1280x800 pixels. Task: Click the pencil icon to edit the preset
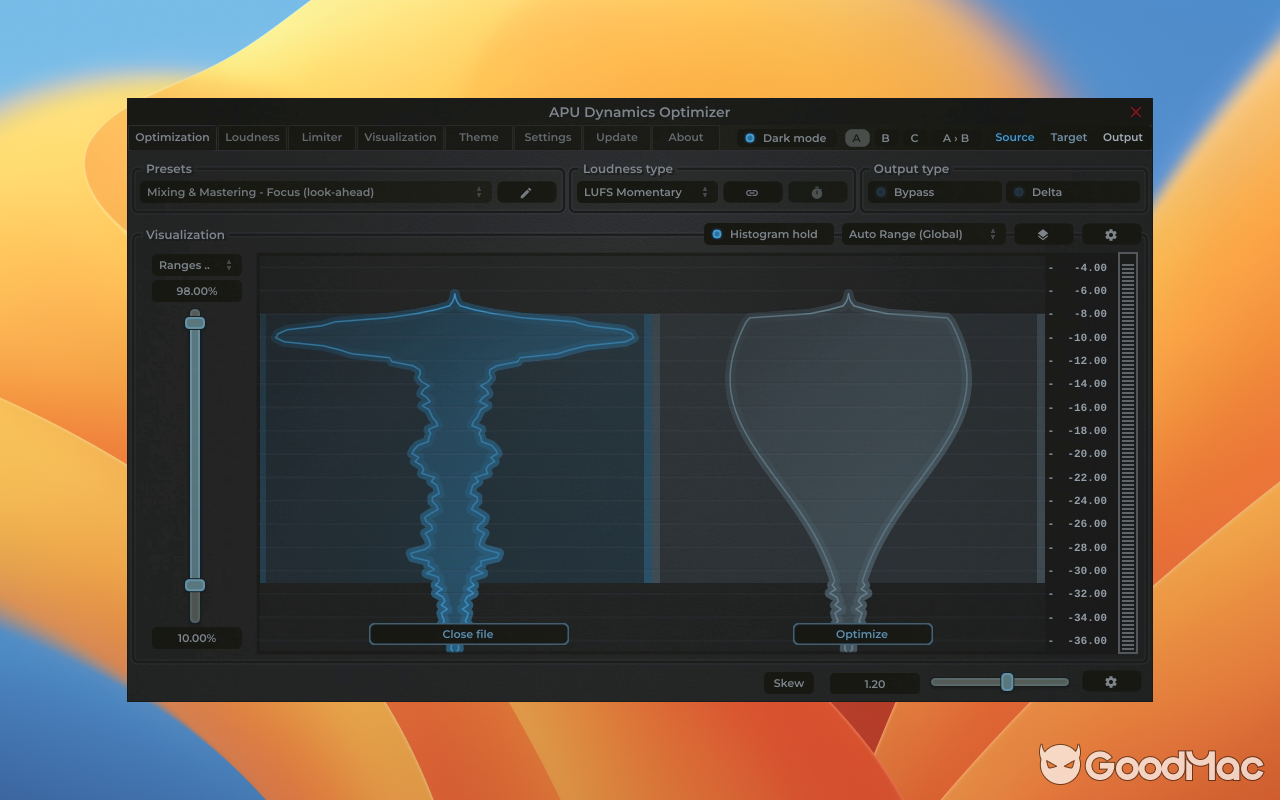526,192
